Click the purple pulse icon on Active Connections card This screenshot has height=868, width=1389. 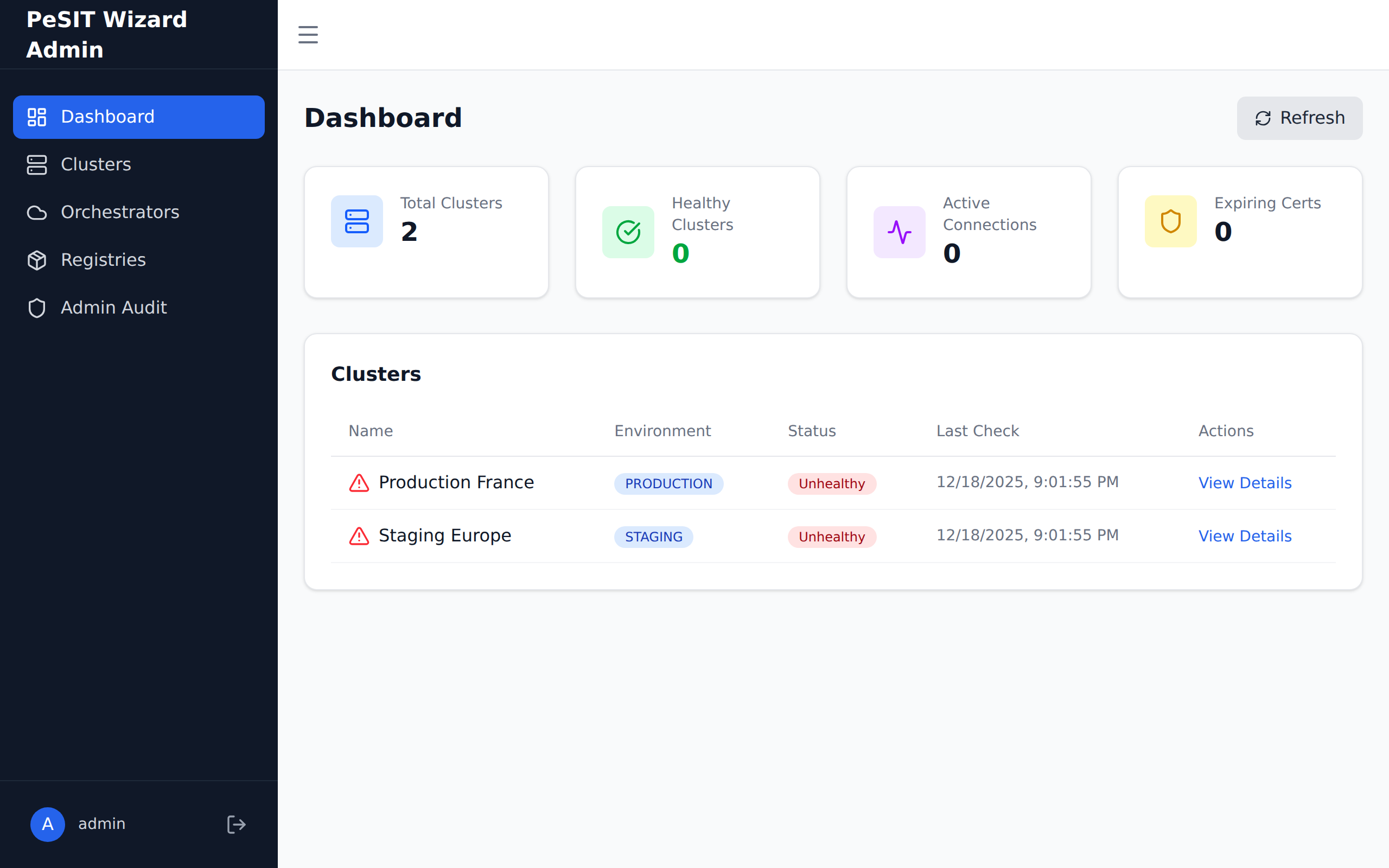(900, 232)
